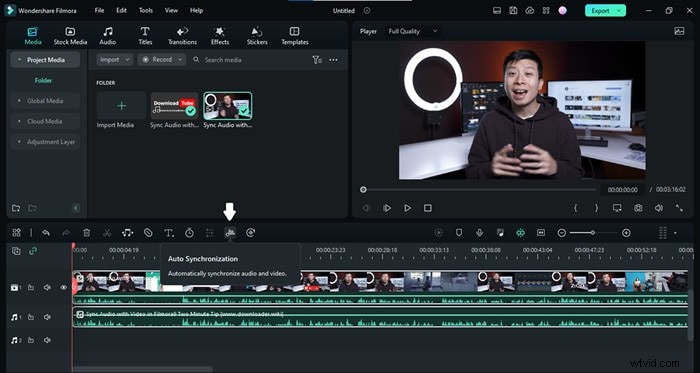
Task: Click the timeline zoom slider handle
Action: point(592,232)
